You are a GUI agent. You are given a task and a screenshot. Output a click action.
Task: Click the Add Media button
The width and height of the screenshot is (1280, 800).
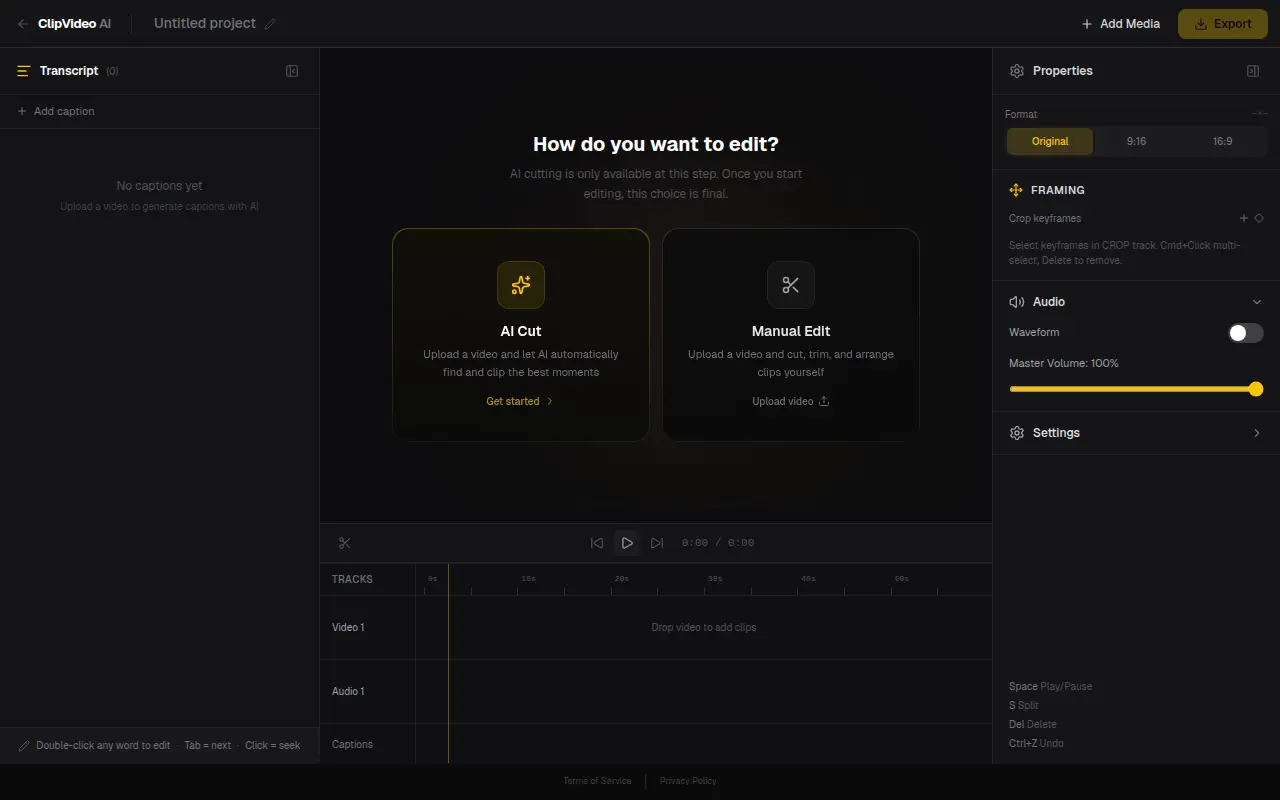1121,24
